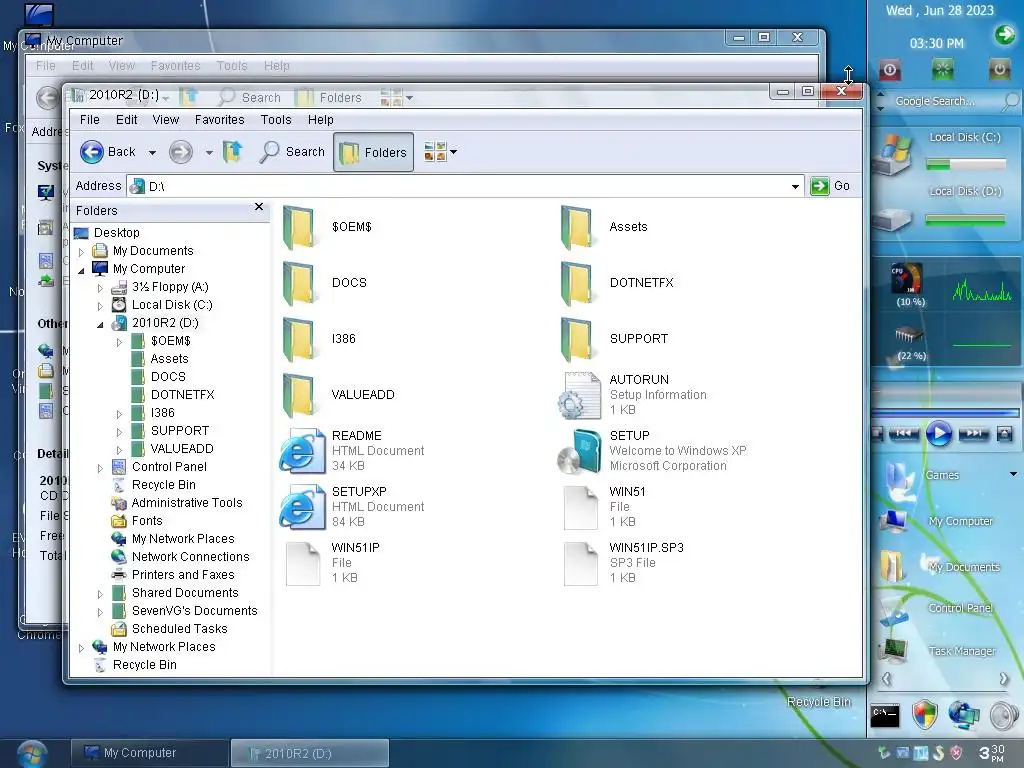Collapse My Computer in folder tree
The height and width of the screenshot is (768, 1024).
point(81,270)
